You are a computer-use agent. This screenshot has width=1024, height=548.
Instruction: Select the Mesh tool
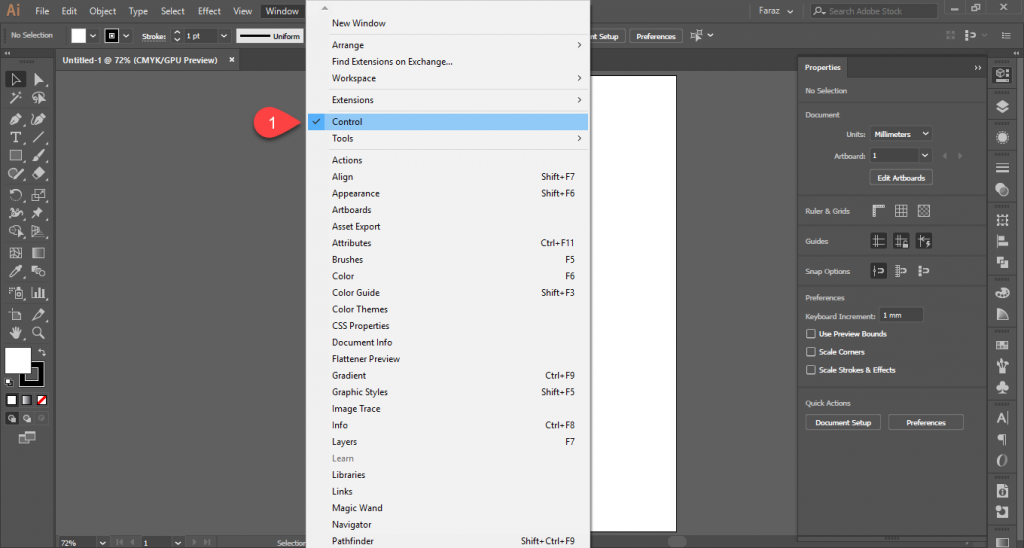tap(16, 253)
